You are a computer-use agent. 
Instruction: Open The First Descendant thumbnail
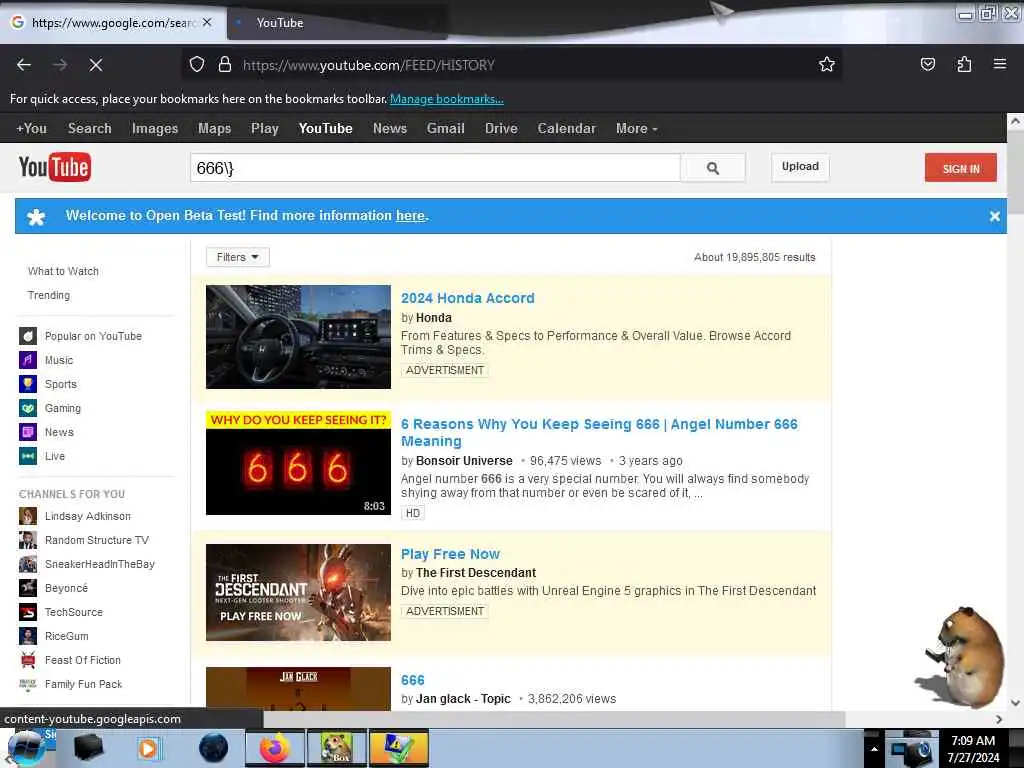[298, 592]
